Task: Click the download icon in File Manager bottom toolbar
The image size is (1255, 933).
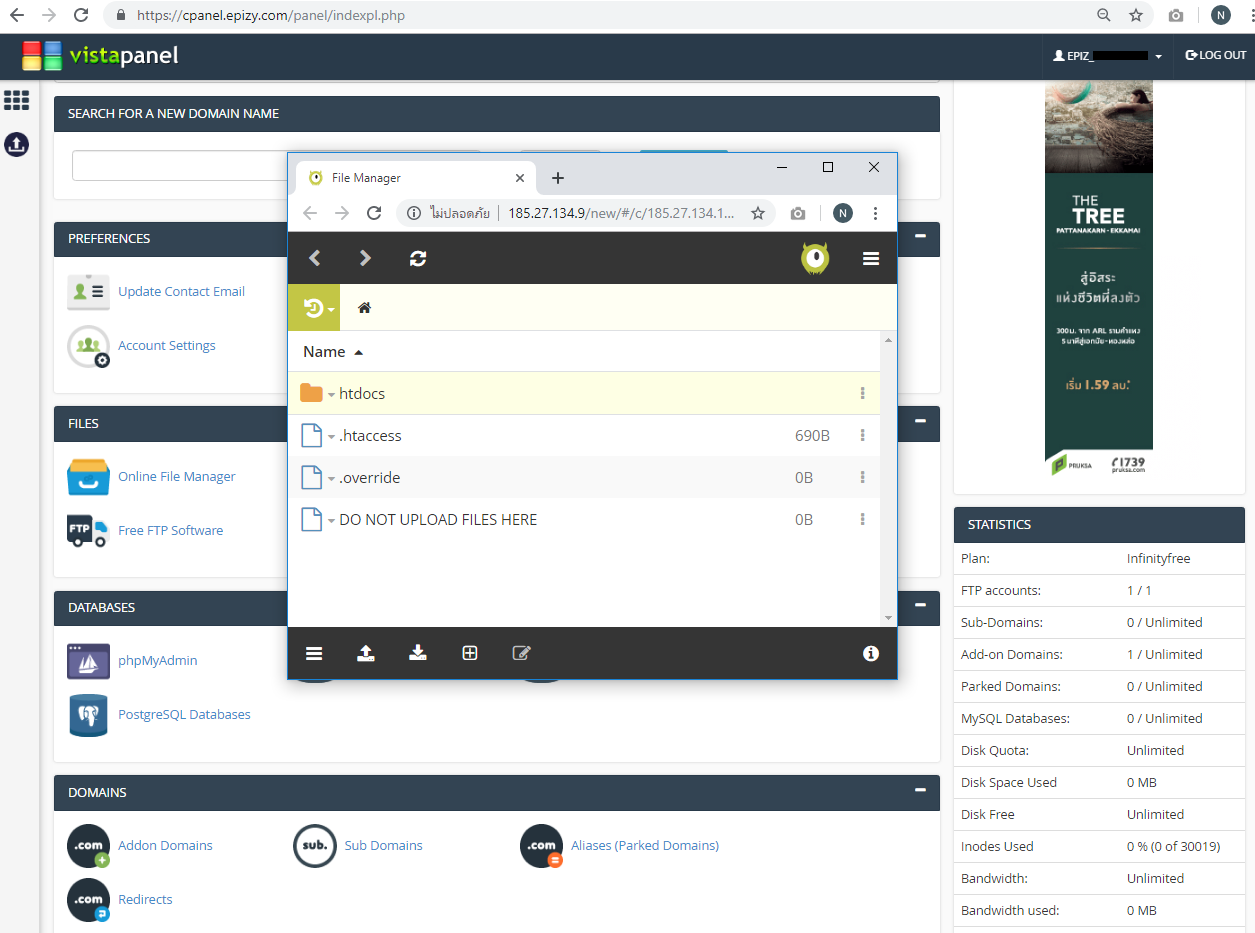Action: click(x=418, y=653)
